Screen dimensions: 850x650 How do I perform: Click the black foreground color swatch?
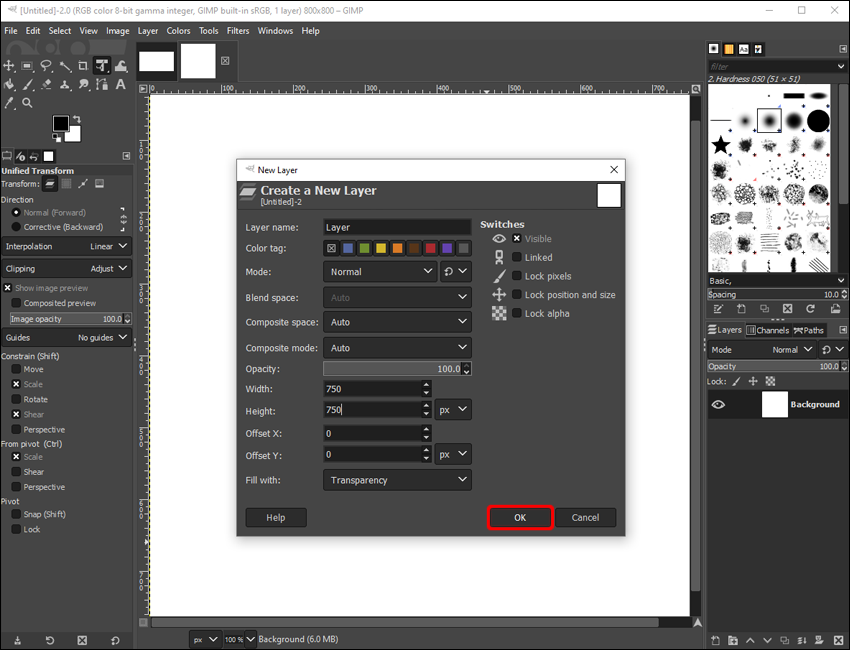(60, 123)
